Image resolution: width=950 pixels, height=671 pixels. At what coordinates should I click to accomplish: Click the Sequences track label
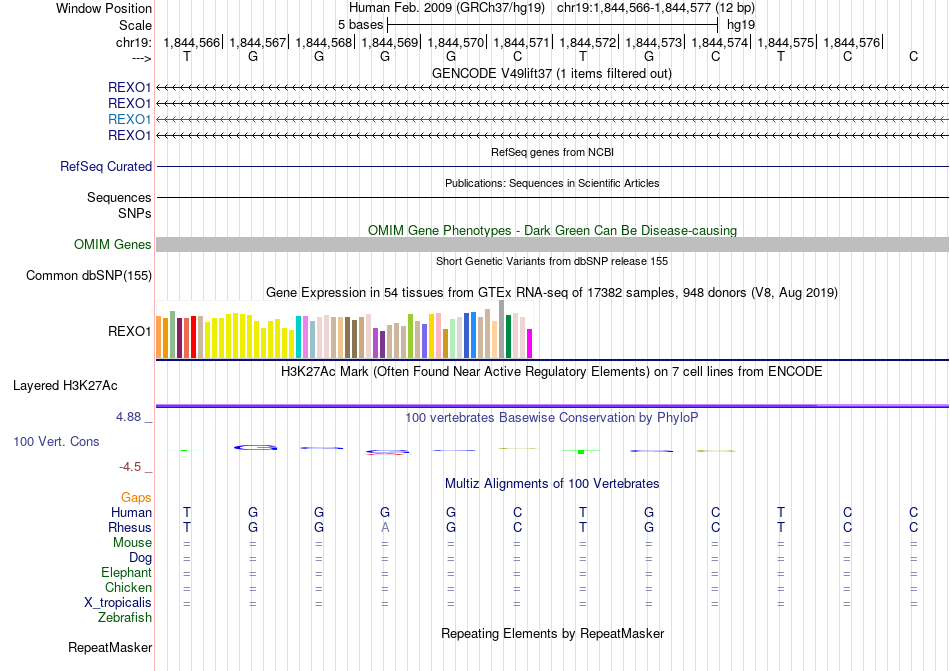point(119,197)
